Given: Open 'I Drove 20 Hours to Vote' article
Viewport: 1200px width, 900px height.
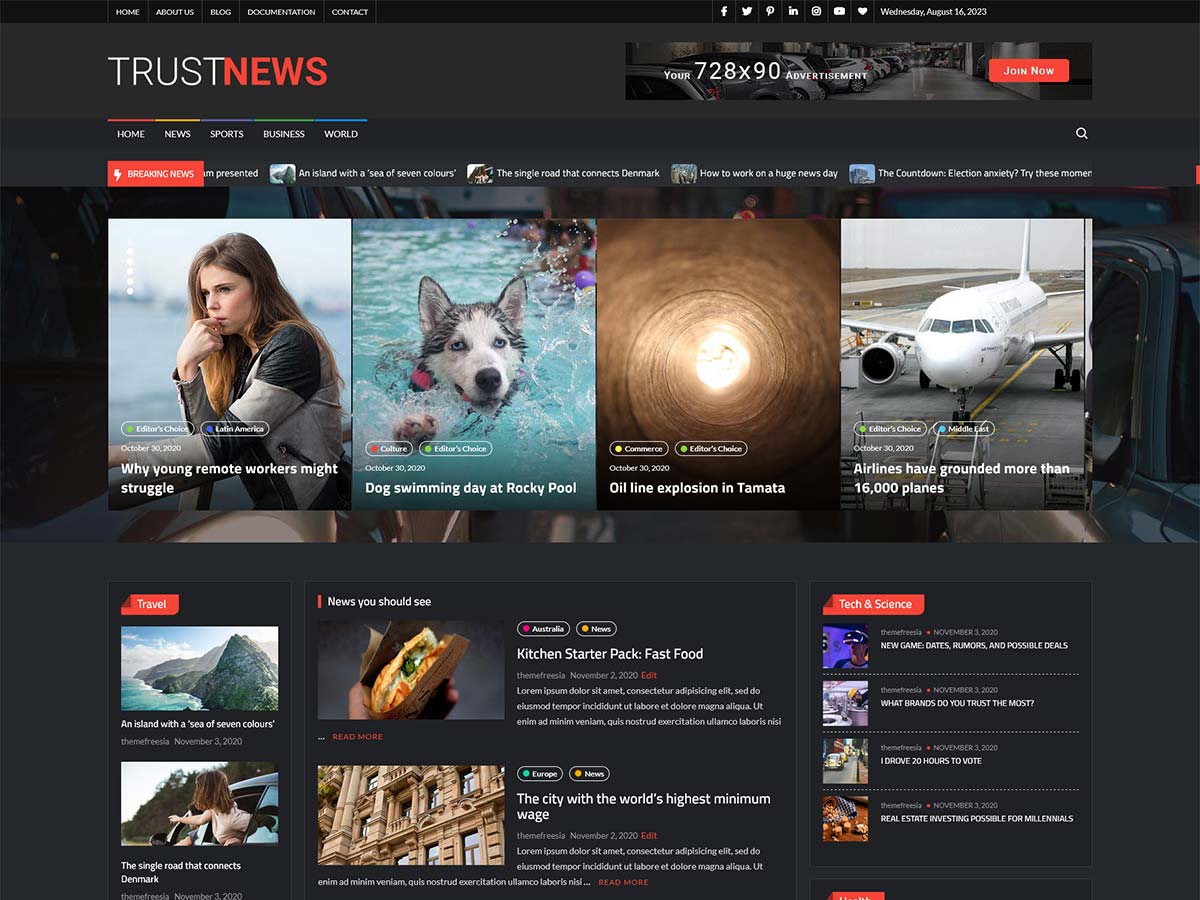Looking at the screenshot, I should [x=931, y=761].
